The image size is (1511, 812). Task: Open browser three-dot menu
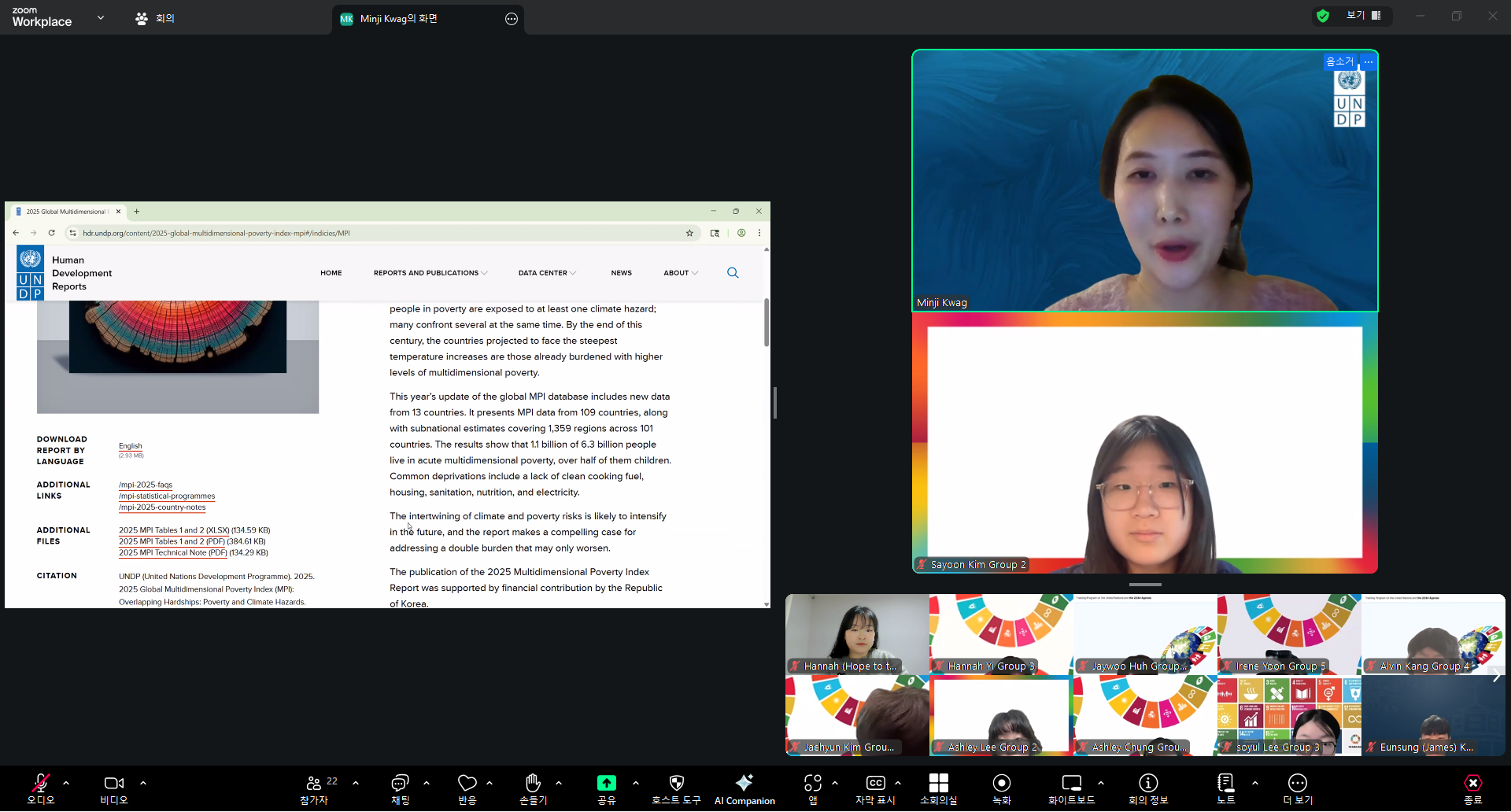click(x=759, y=233)
